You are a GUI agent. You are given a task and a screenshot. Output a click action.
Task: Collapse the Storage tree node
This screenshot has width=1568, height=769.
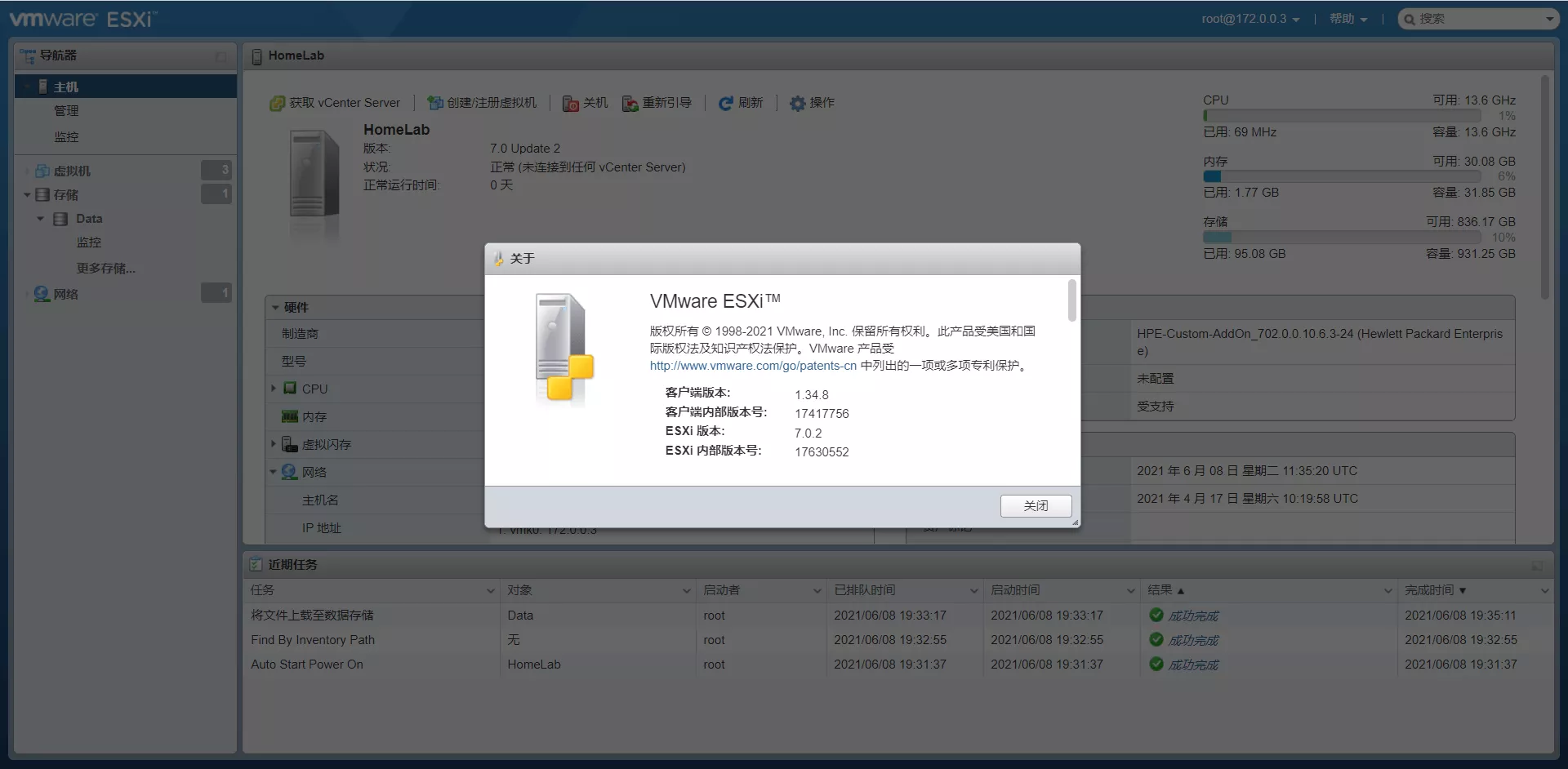pyautogui.click(x=27, y=195)
